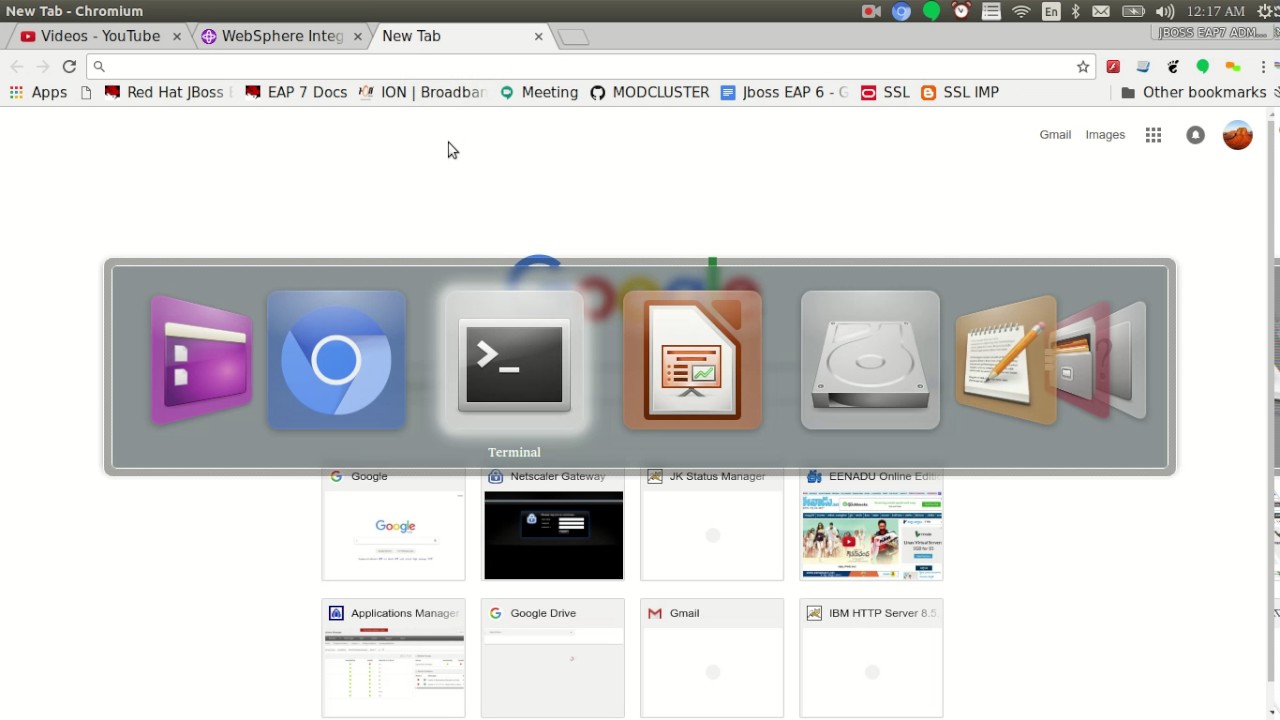The width and height of the screenshot is (1280, 720).
Task: Open the Meeting bookmark
Action: pyautogui.click(x=539, y=92)
